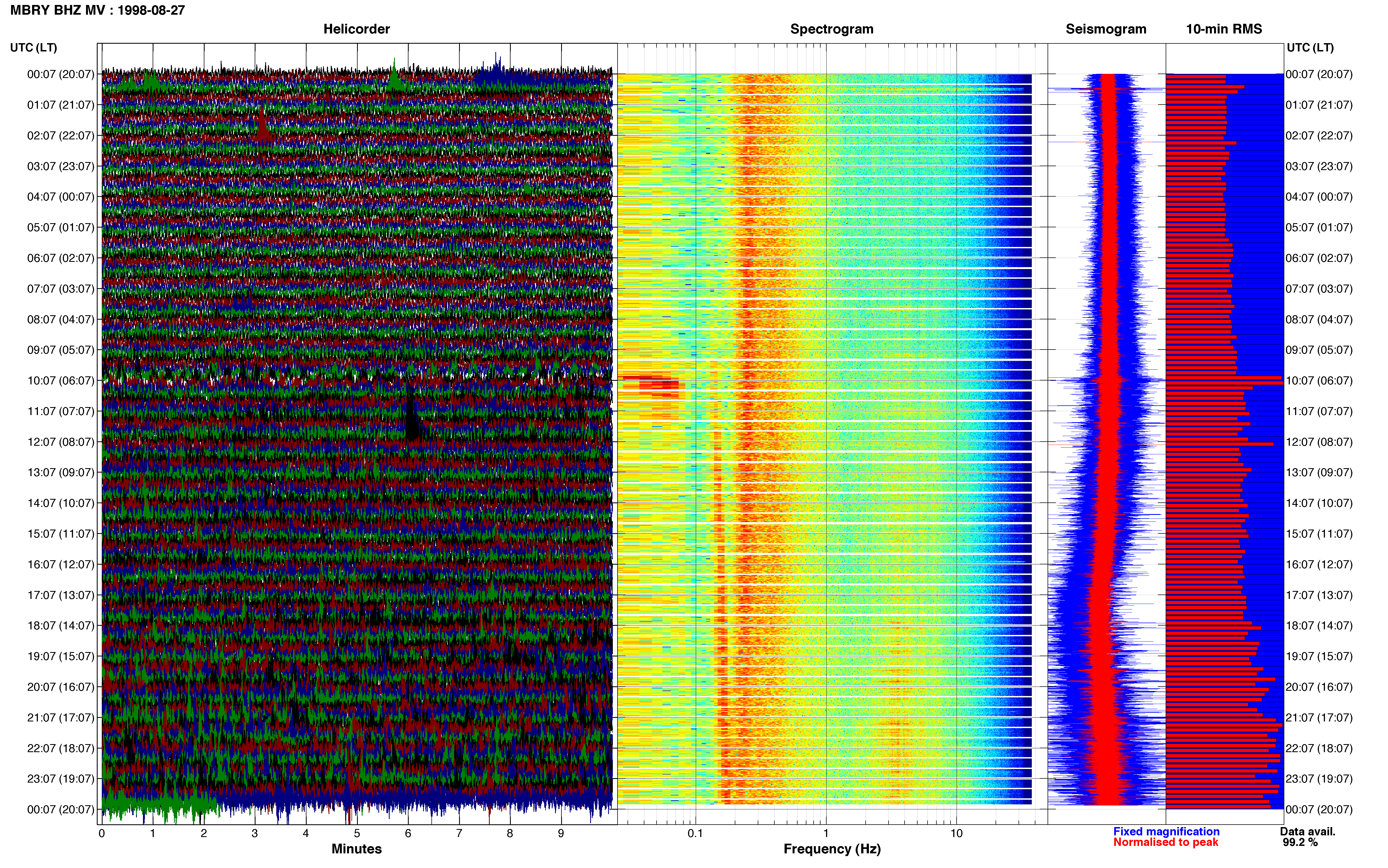Click the left '04:07 (00:07)' time label

click(60, 197)
